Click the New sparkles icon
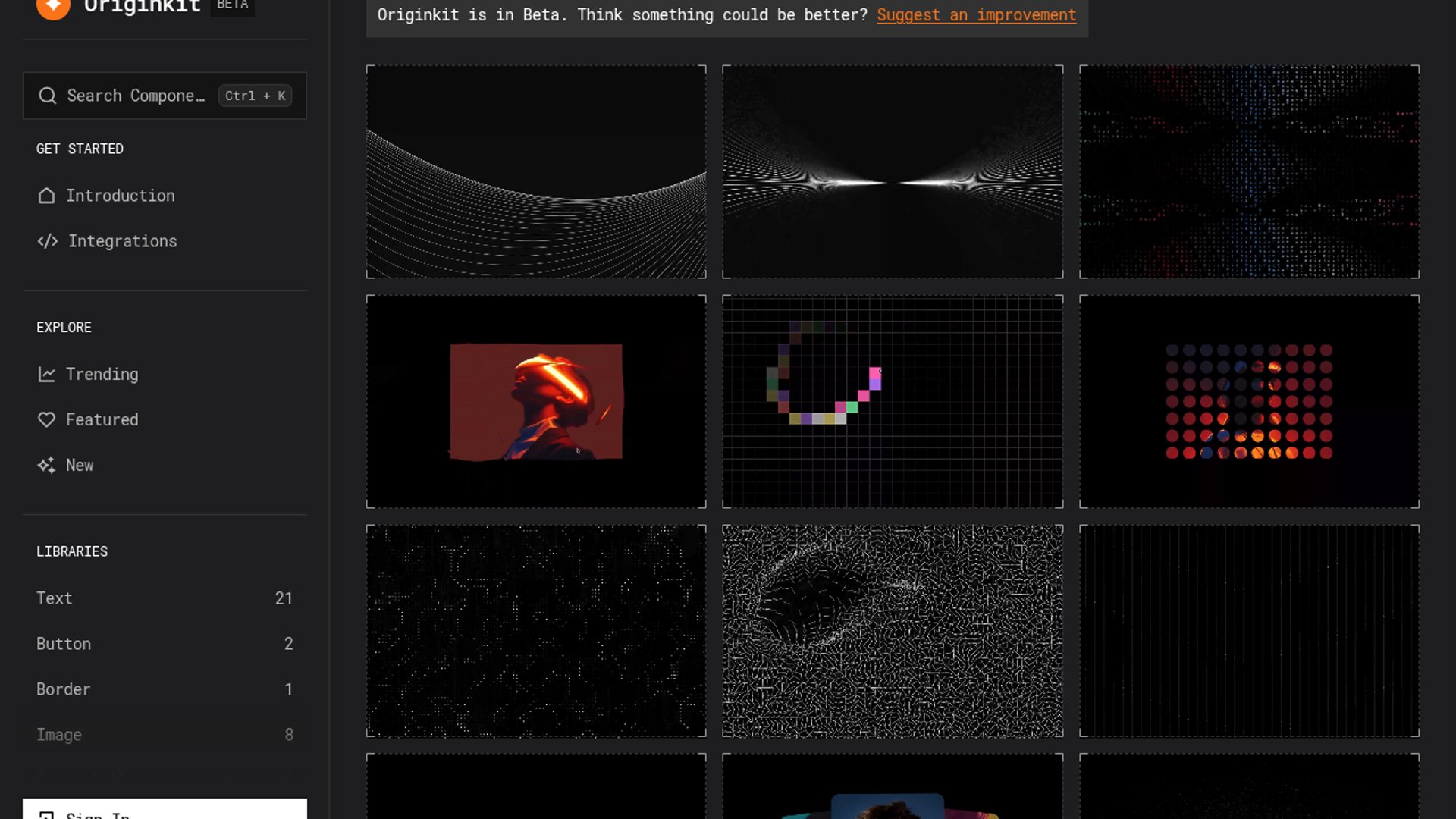This screenshot has width=1456, height=819. coord(46,466)
